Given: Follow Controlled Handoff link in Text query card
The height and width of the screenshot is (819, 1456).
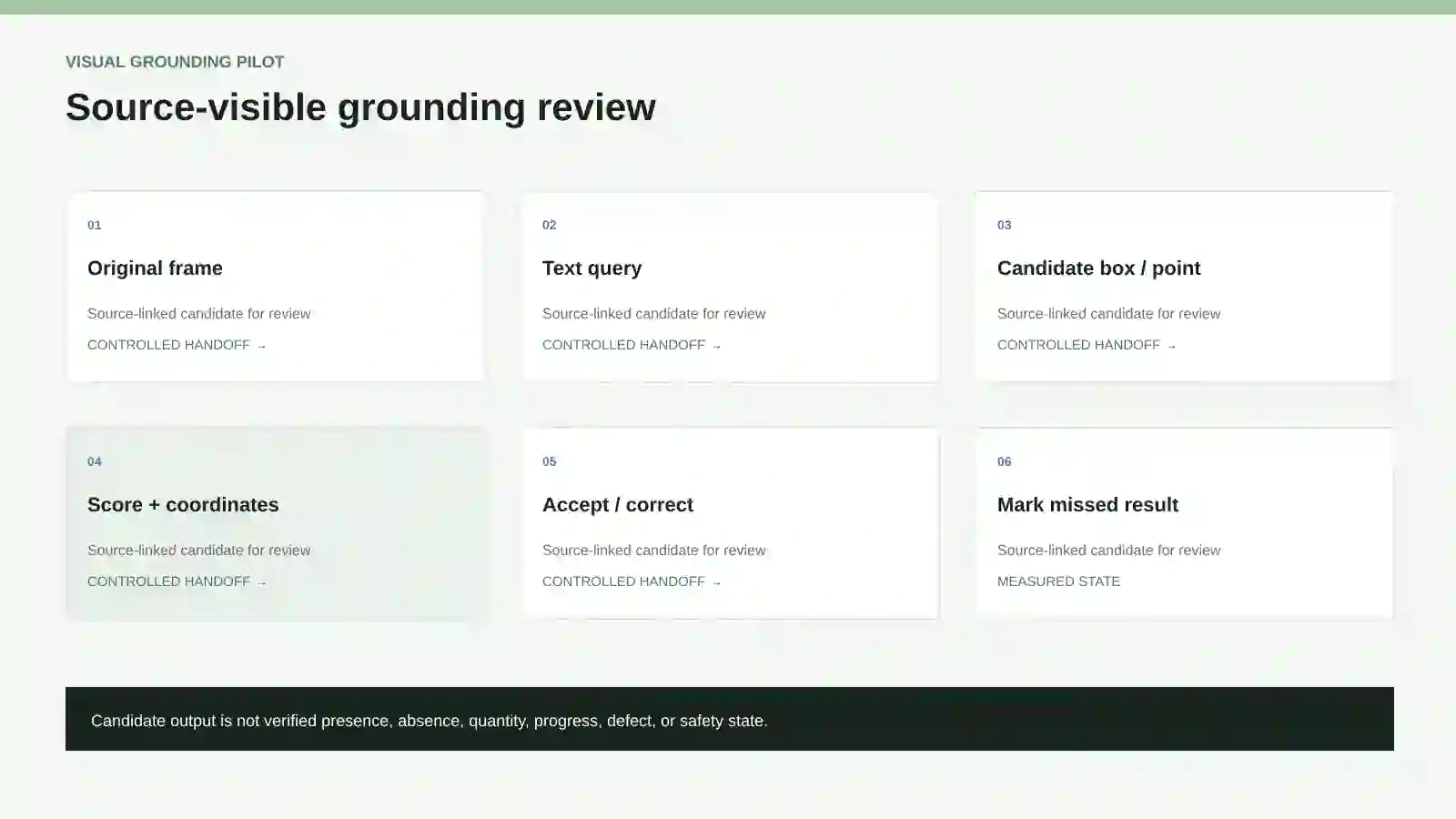Looking at the screenshot, I should click(x=632, y=345).
